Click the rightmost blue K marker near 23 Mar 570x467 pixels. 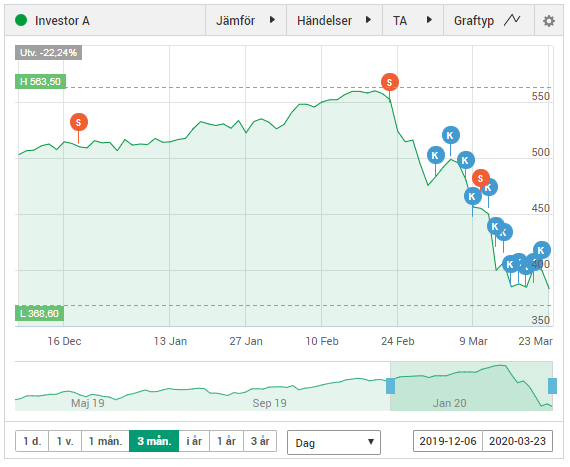(x=542, y=250)
